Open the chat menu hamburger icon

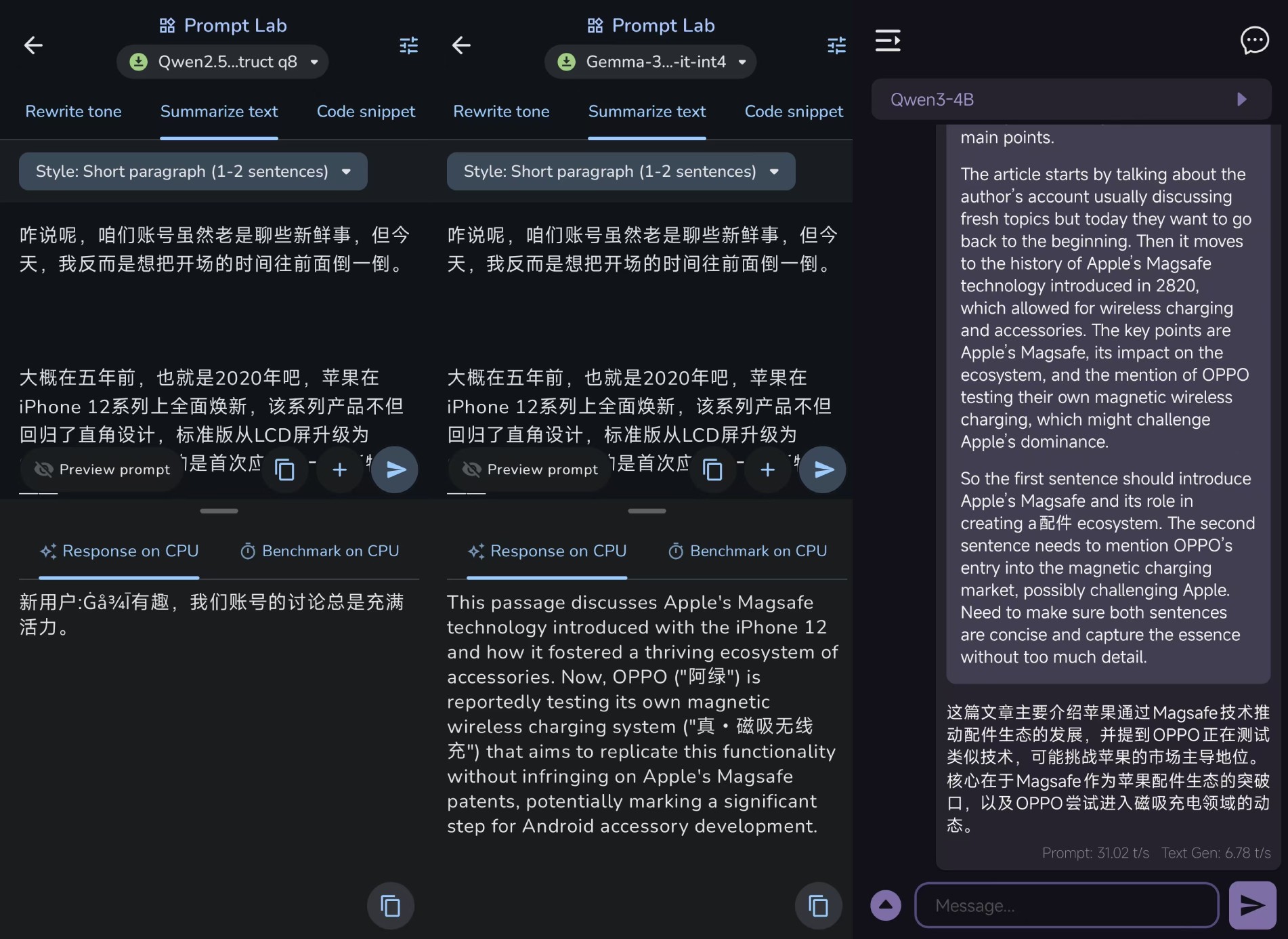(x=888, y=41)
